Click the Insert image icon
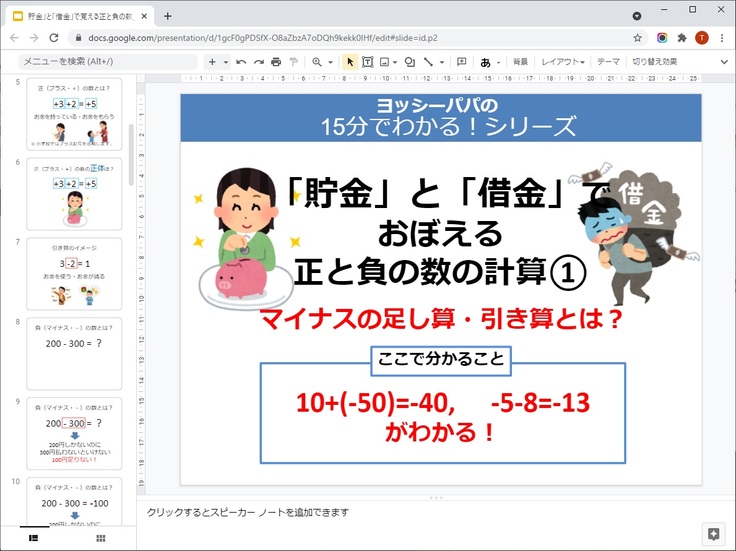This screenshot has height=551, width=736. pos(387,62)
